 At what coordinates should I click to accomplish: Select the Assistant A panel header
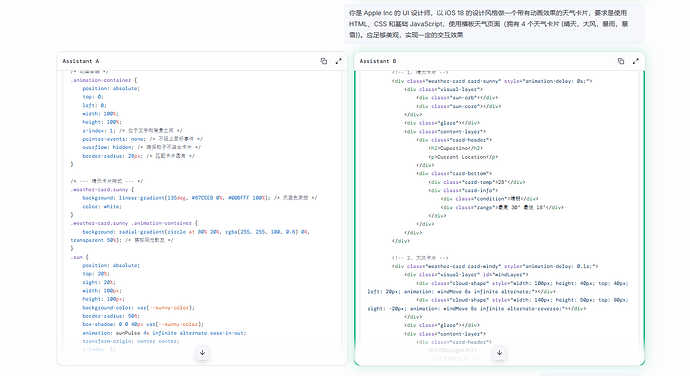202,61
